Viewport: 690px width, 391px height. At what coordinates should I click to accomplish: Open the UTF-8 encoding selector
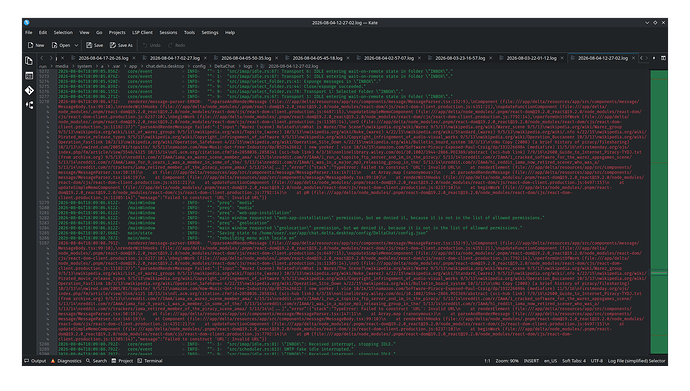[597, 361]
